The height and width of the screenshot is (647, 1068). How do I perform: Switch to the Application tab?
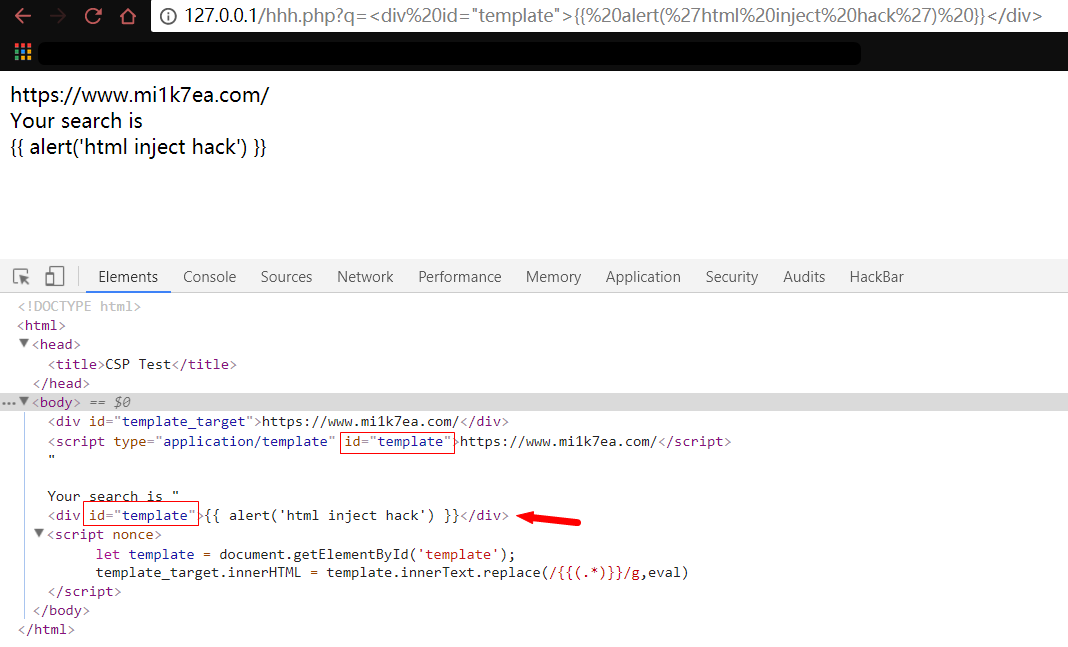click(x=642, y=277)
